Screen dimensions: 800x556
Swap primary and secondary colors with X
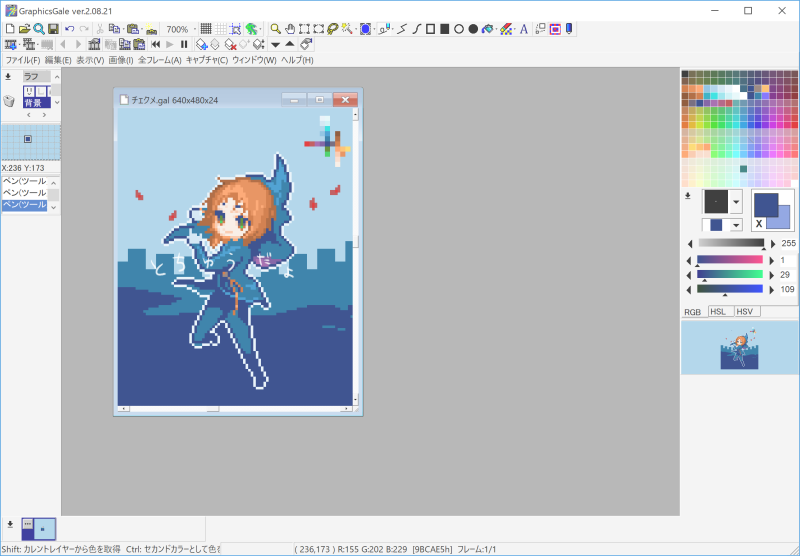point(760,223)
